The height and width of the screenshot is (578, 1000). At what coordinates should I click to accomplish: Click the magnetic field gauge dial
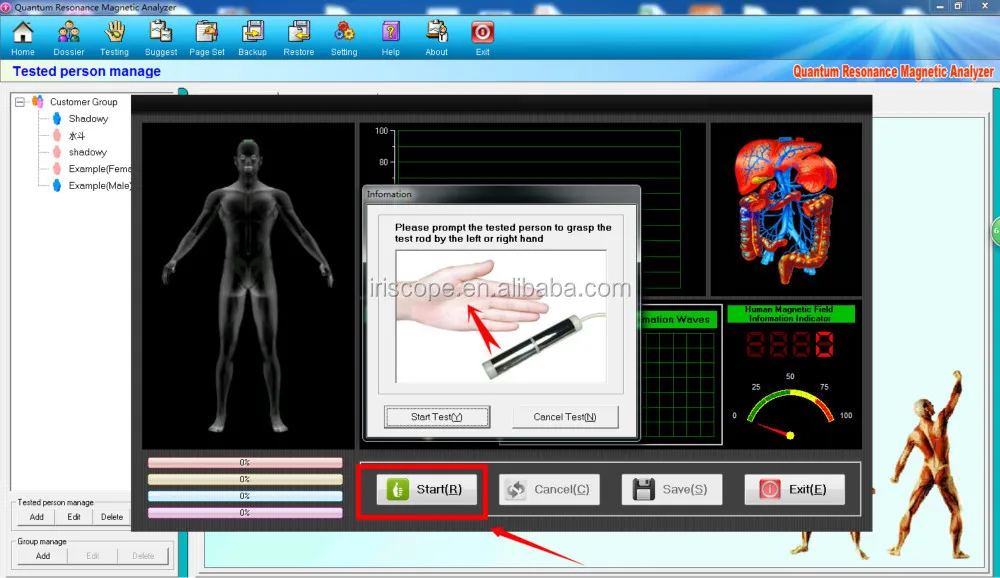(790, 408)
